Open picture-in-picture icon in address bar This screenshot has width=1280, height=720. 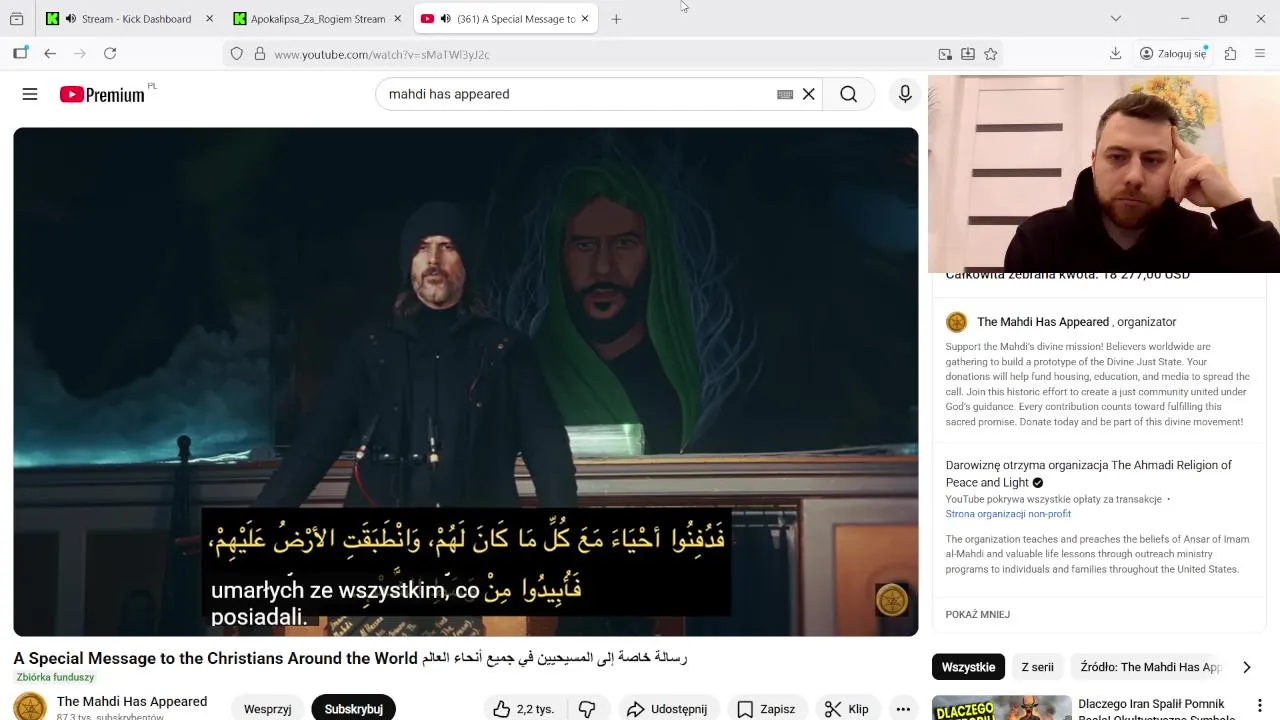click(x=945, y=54)
